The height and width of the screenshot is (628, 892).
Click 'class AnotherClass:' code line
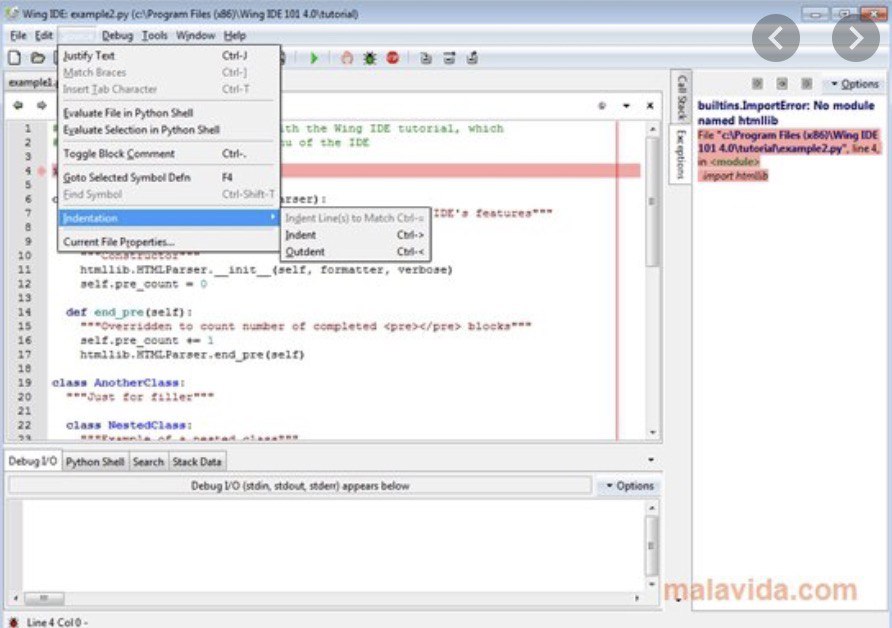pos(119,383)
